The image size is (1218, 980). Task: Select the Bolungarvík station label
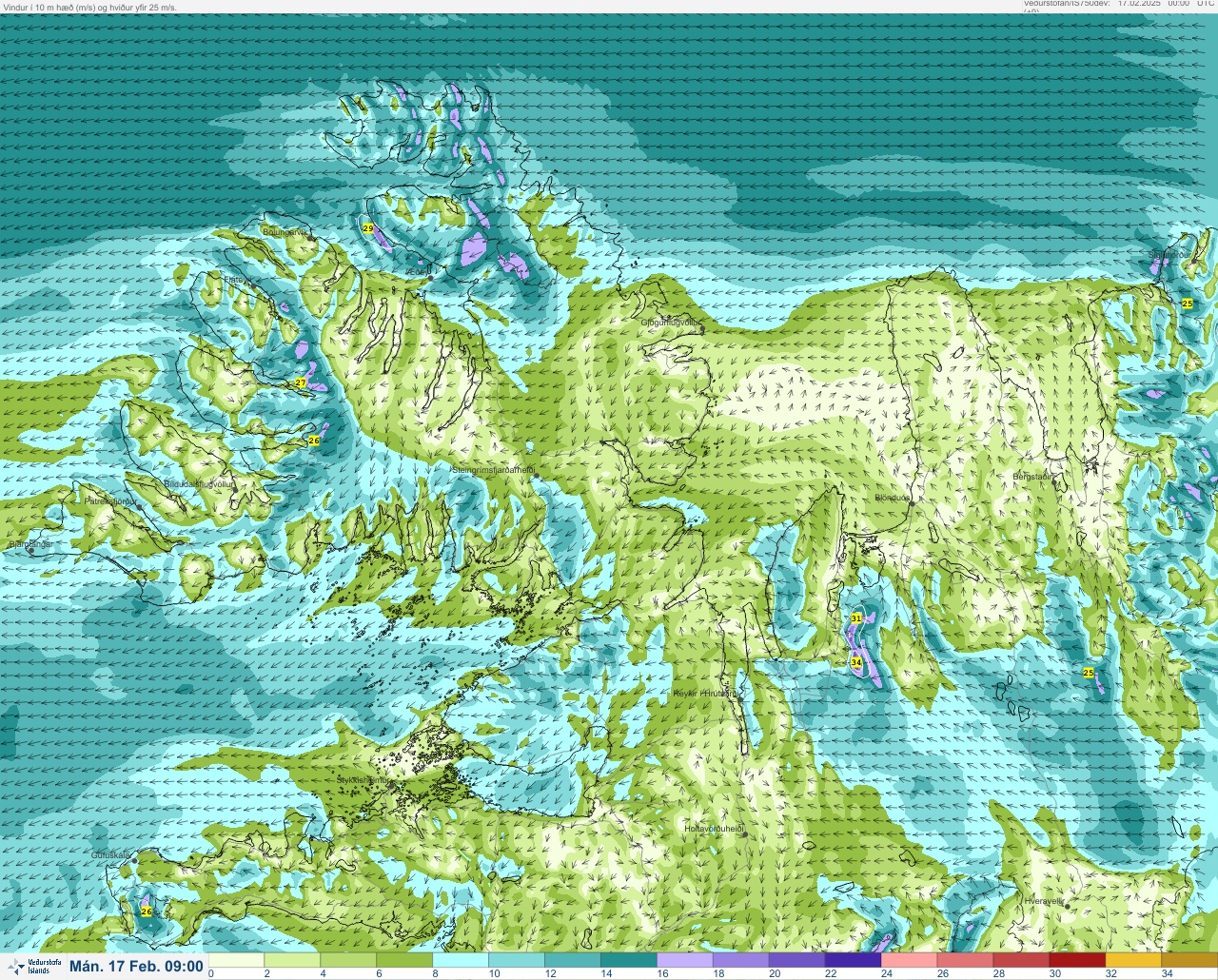pos(285,231)
